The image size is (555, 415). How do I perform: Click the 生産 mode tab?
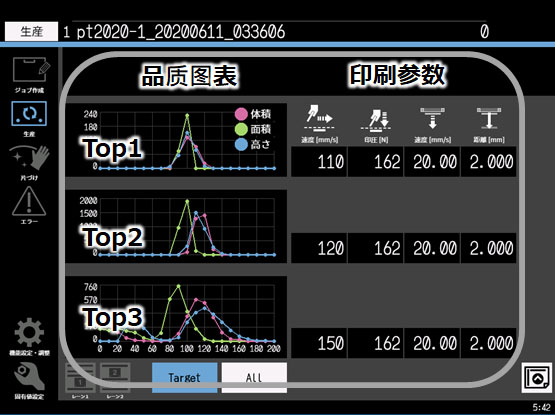click(x=32, y=32)
